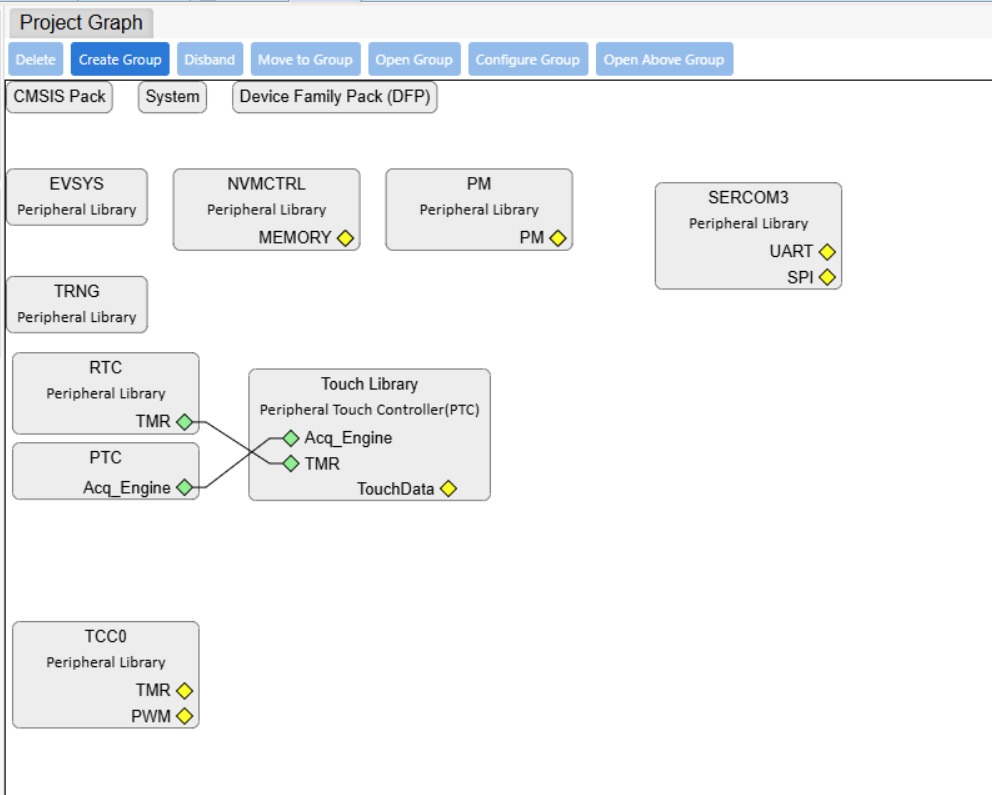Open the Project Graph tab
Screen dimensions: 992x795
[x=81, y=23]
